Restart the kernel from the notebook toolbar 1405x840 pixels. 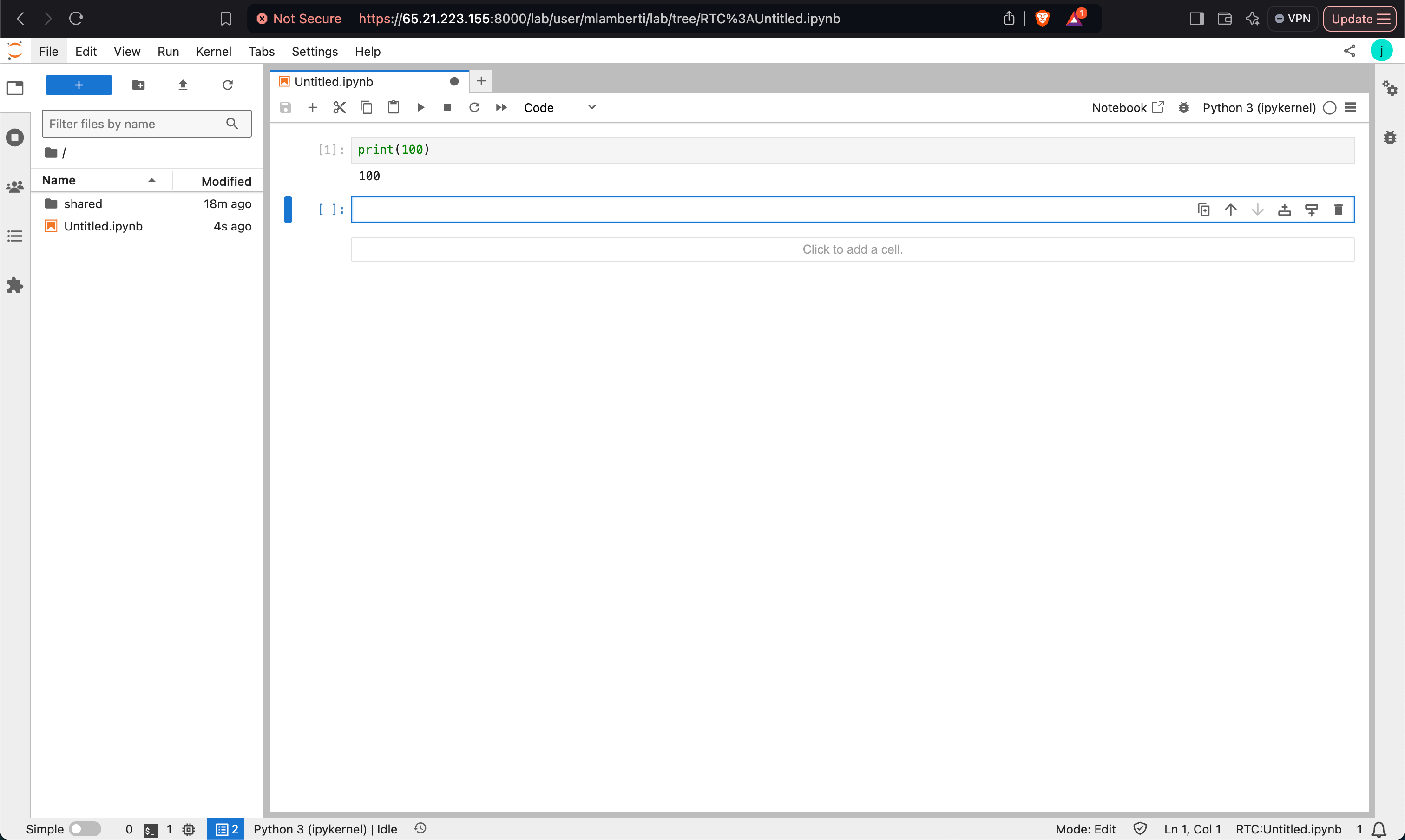coord(474,107)
